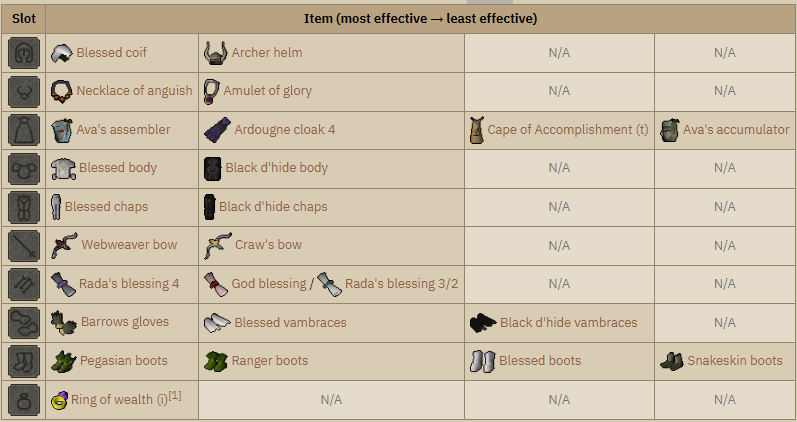The height and width of the screenshot is (422, 797).
Task: Click the Pegasian boots icon
Action: click(x=64, y=361)
